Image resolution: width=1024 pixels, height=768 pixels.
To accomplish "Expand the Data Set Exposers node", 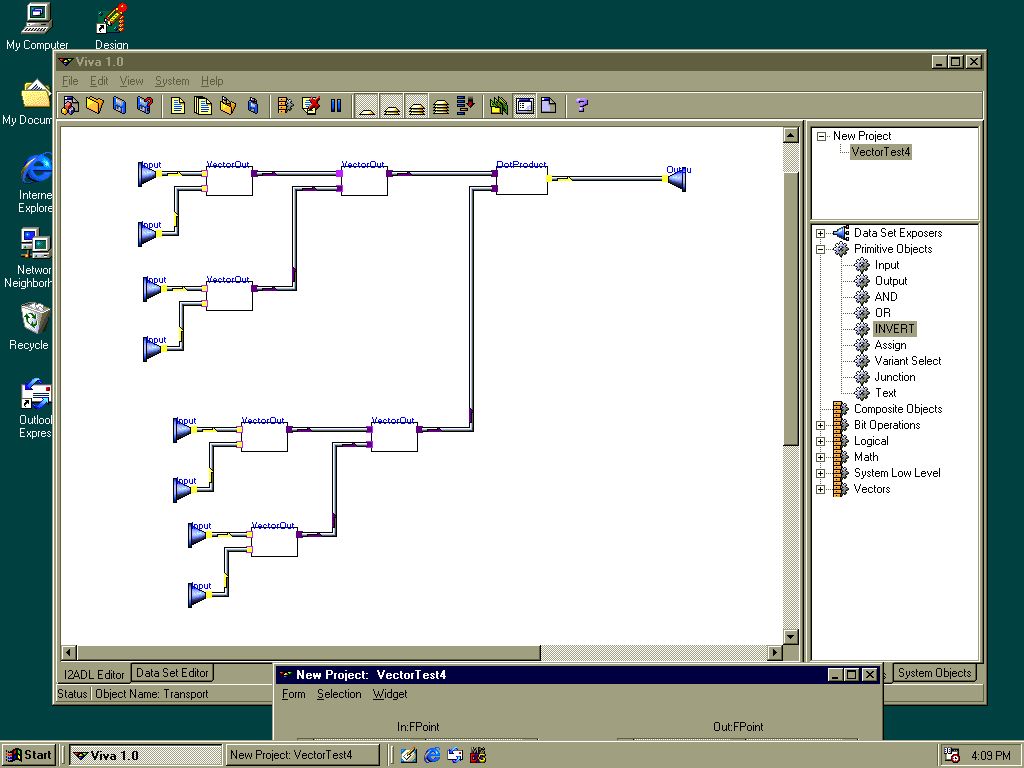I will tap(821, 233).
